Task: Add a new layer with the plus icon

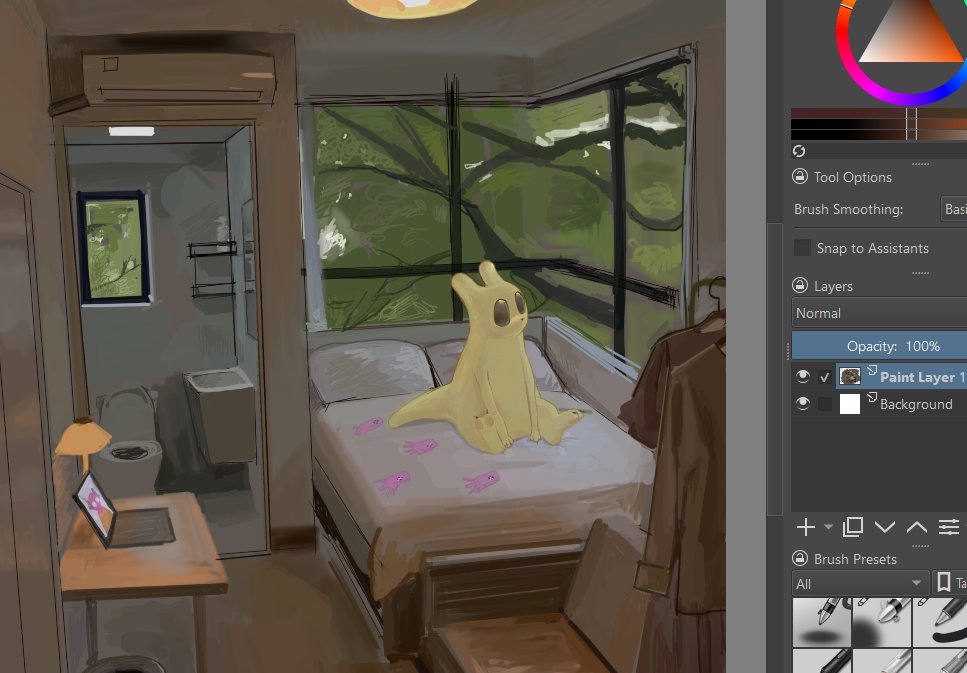Action: (805, 527)
